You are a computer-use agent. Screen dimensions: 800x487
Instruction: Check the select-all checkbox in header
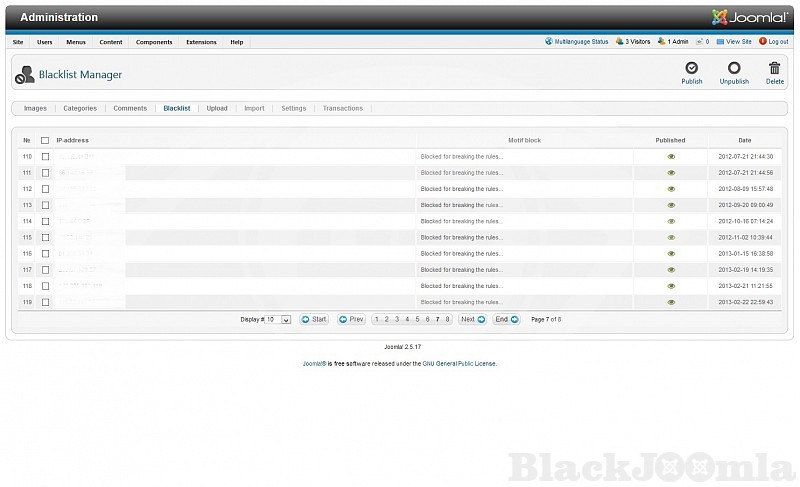(45, 141)
